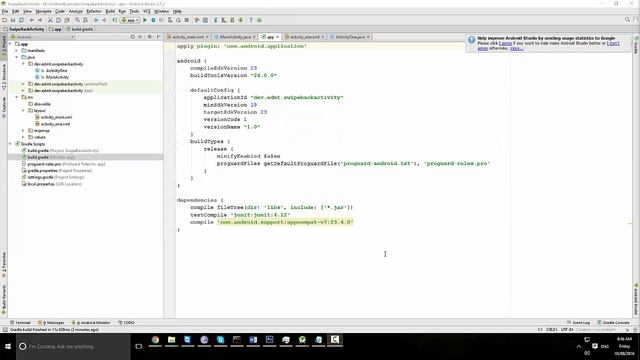Open the app run configuration dropdown
The width and height of the screenshot is (640, 360).
tap(130, 20)
